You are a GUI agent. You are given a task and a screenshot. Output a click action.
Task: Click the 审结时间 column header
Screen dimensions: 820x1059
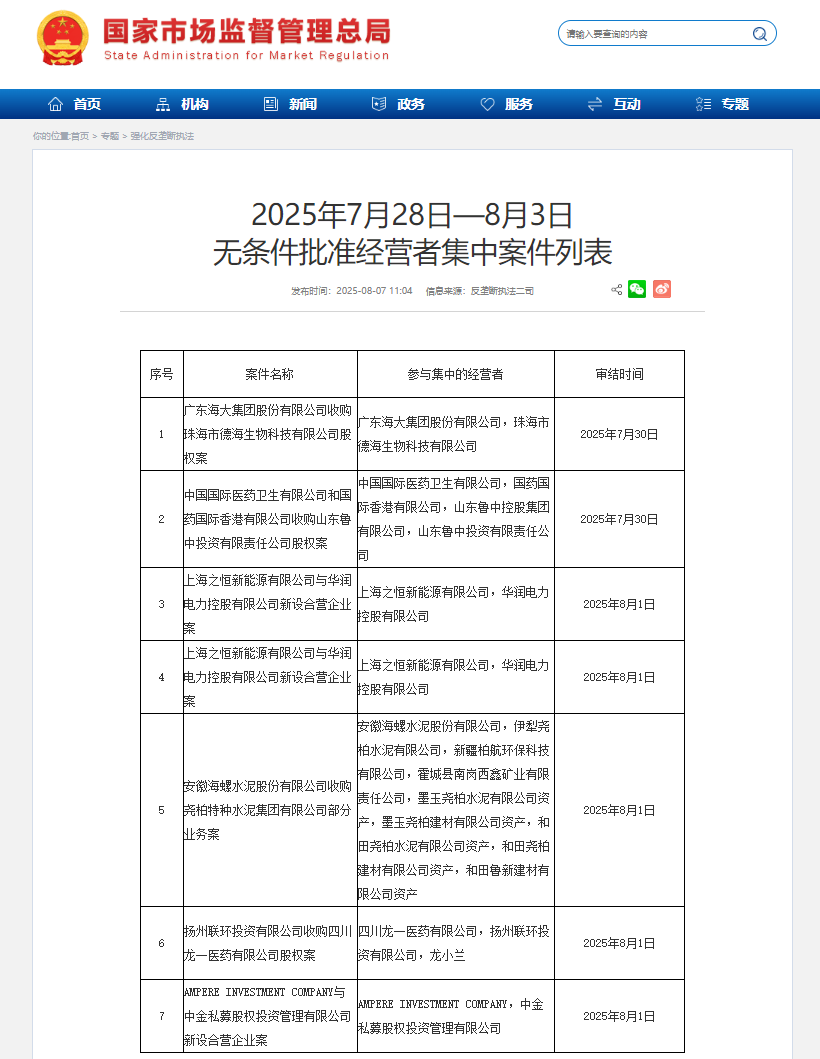(619, 374)
